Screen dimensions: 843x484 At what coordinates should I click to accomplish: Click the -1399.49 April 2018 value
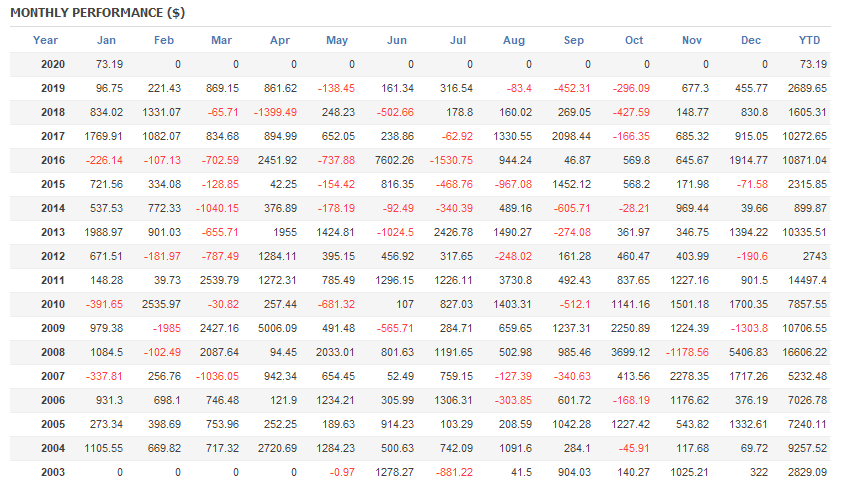pos(277,112)
